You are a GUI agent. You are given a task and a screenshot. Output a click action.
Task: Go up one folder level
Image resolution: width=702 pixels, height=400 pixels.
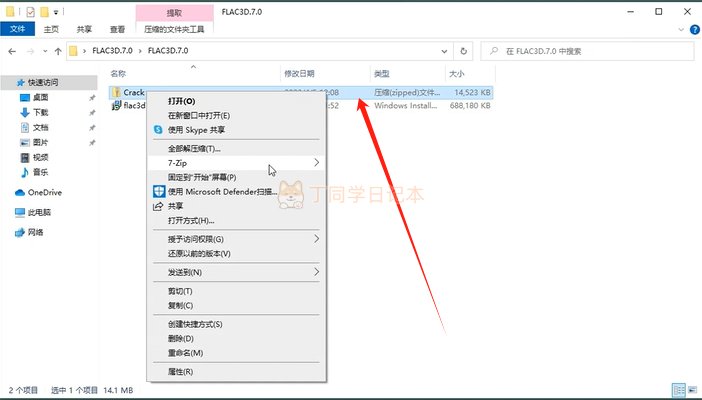(x=58, y=52)
